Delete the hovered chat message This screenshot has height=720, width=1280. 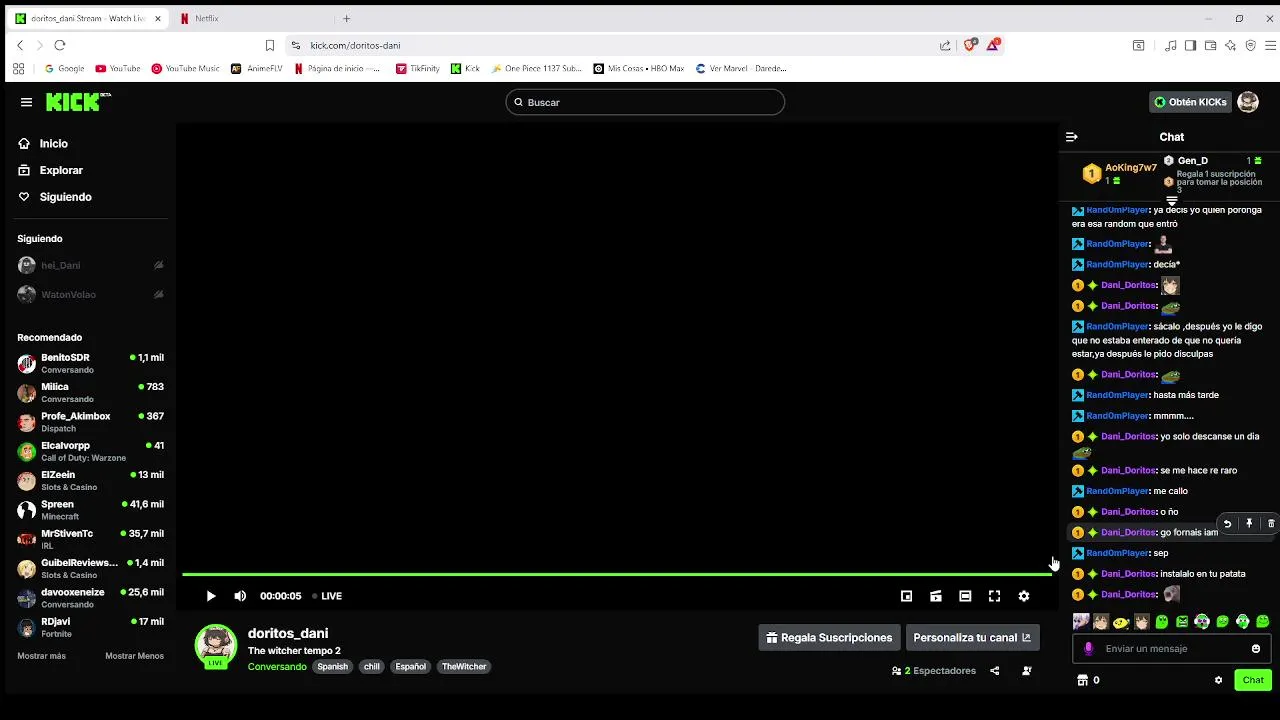(1271, 524)
